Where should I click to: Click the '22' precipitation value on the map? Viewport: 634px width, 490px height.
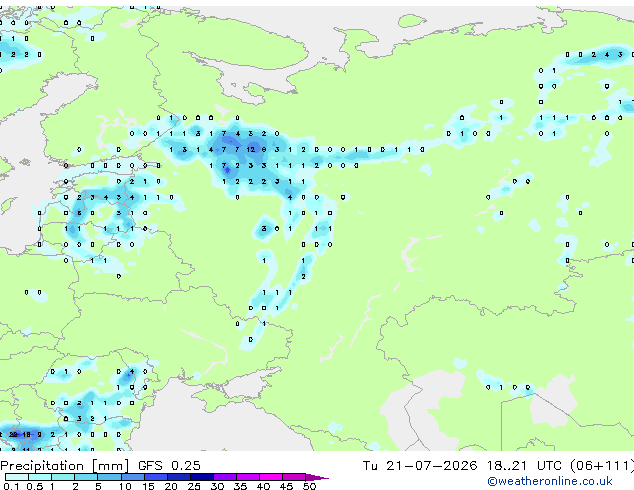pos(13,435)
